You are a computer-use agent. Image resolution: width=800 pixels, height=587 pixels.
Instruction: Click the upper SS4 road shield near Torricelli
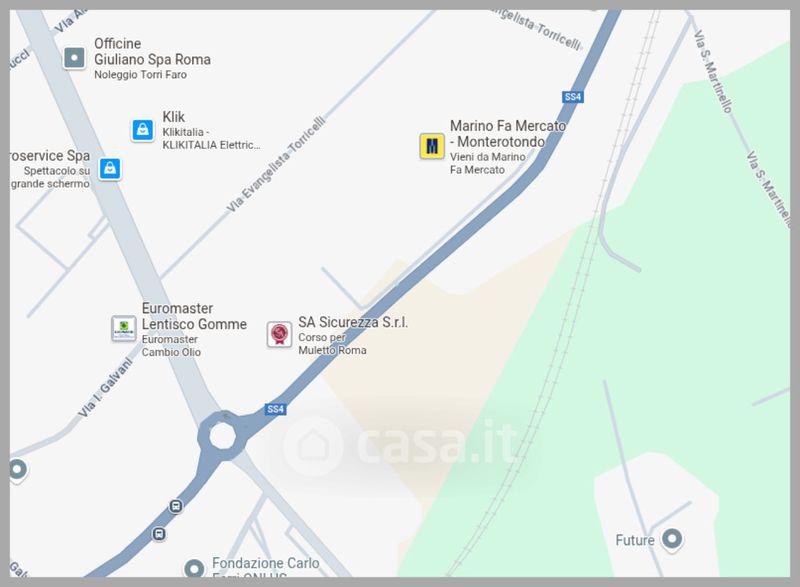(573, 97)
